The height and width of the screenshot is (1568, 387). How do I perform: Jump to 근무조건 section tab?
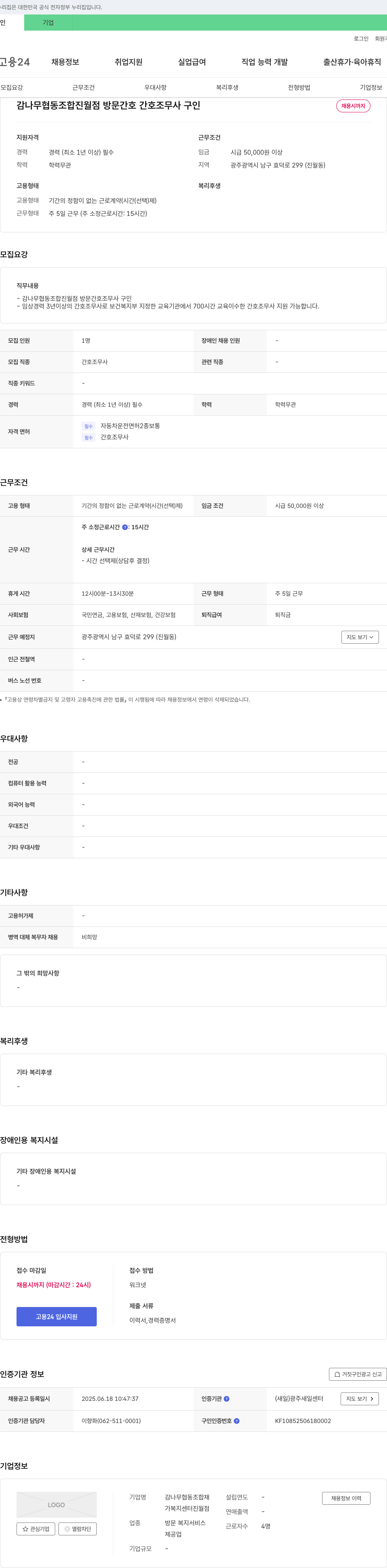(x=83, y=88)
